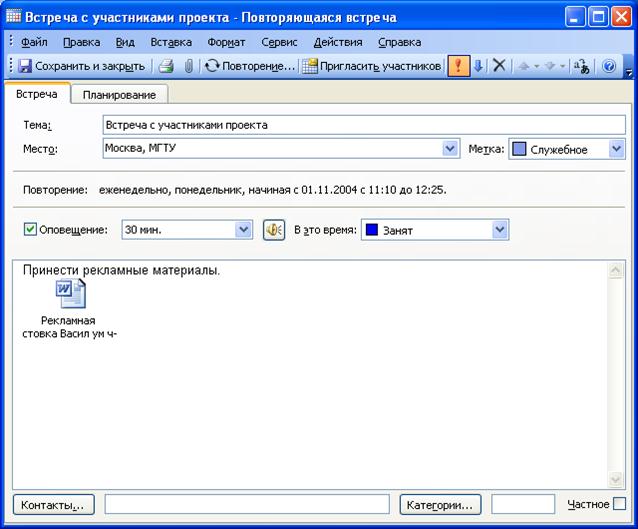
Task: Click the Категории... button
Action: pyautogui.click(x=440, y=505)
